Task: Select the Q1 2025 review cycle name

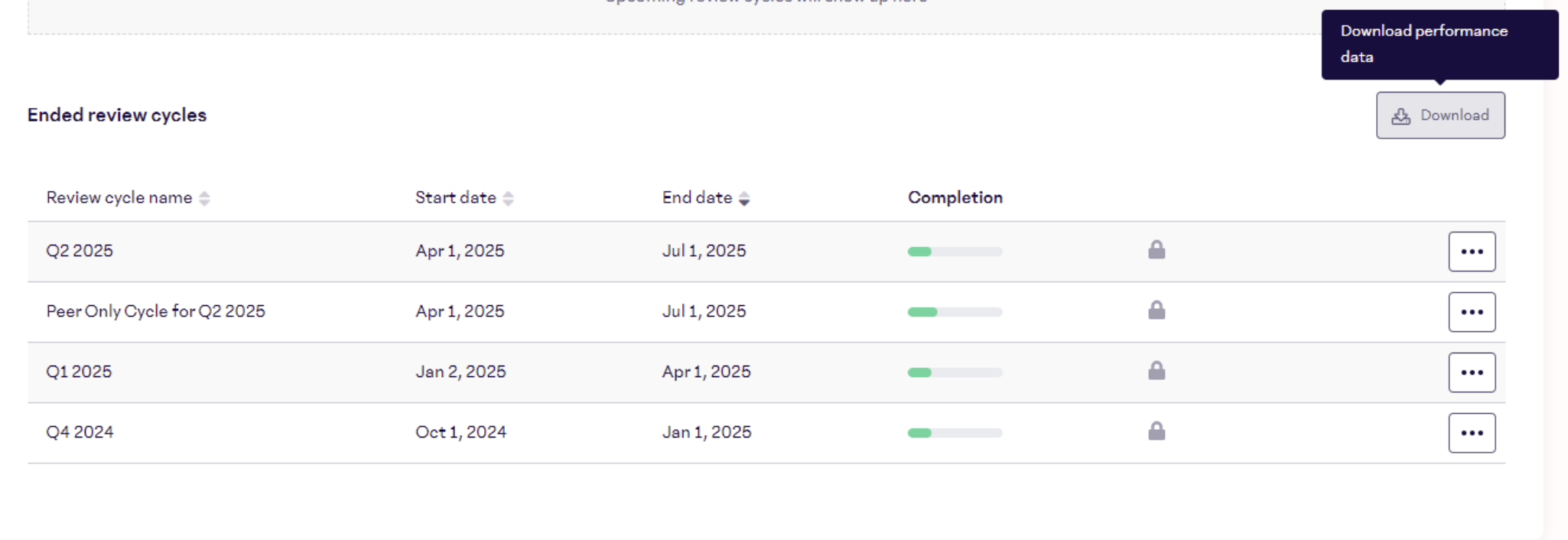Action: (79, 372)
